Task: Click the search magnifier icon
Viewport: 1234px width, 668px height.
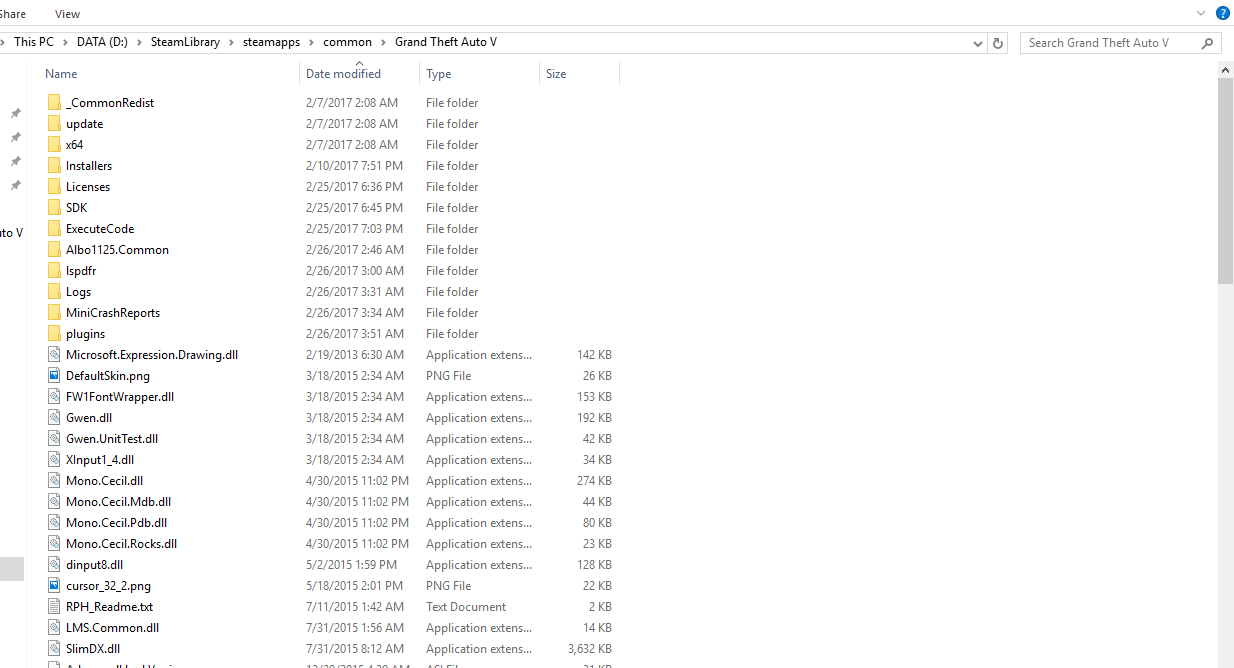Action: pyautogui.click(x=1207, y=43)
